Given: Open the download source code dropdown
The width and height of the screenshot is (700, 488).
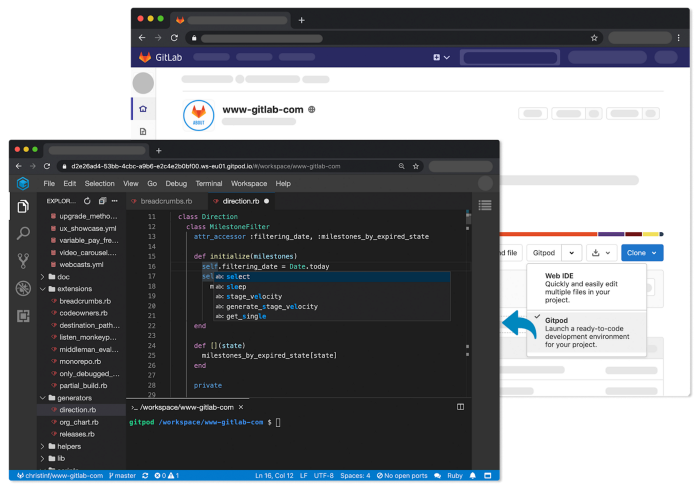Looking at the screenshot, I should [x=601, y=253].
